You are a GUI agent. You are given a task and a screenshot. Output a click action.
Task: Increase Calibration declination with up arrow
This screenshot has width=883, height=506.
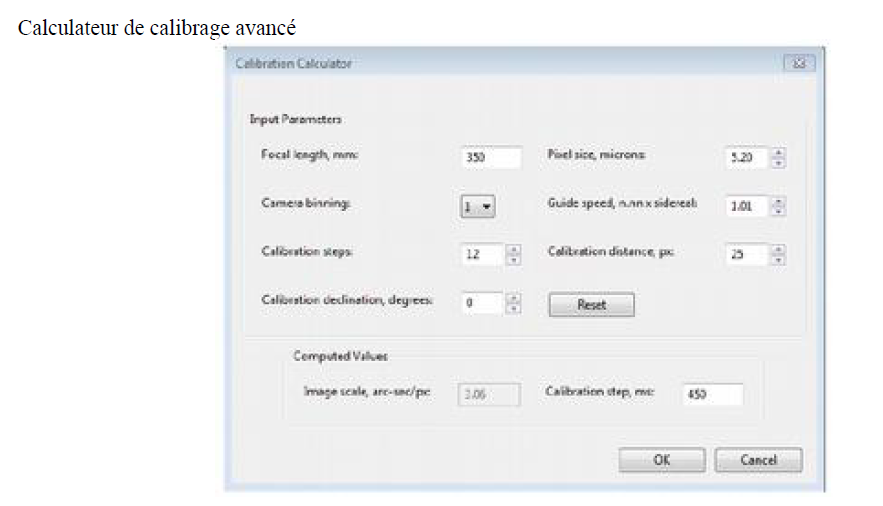pyautogui.click(x=514, y=297)
